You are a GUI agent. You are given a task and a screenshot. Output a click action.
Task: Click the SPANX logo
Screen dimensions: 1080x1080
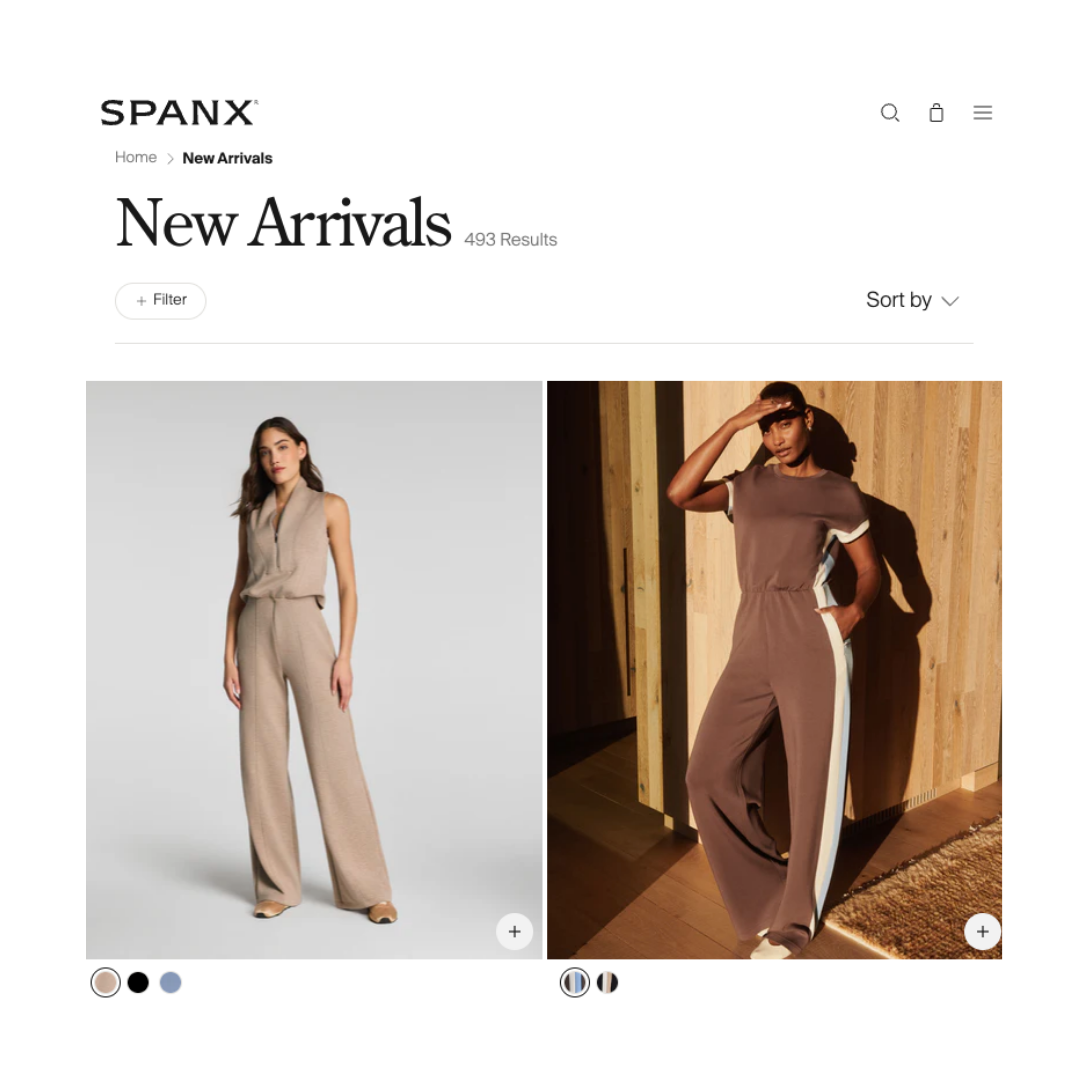tap(179, 112)
